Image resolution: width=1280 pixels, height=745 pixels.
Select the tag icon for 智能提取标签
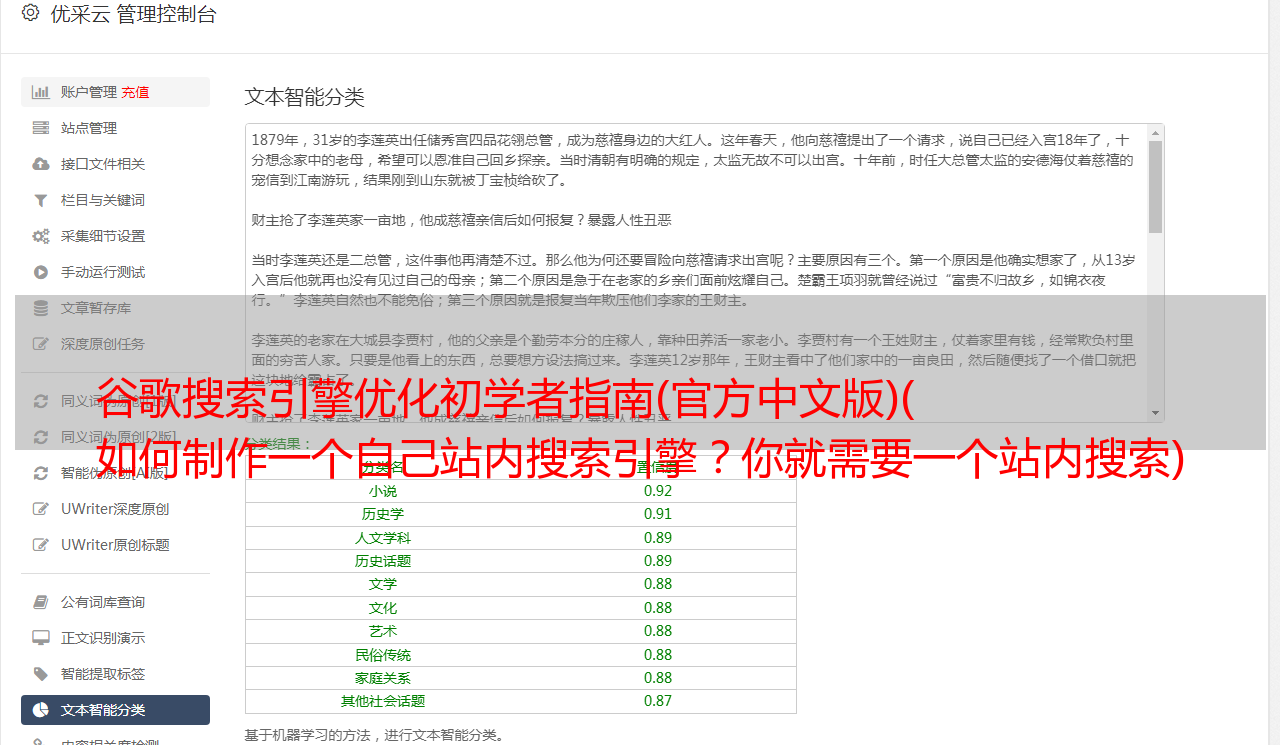point(41,674)
